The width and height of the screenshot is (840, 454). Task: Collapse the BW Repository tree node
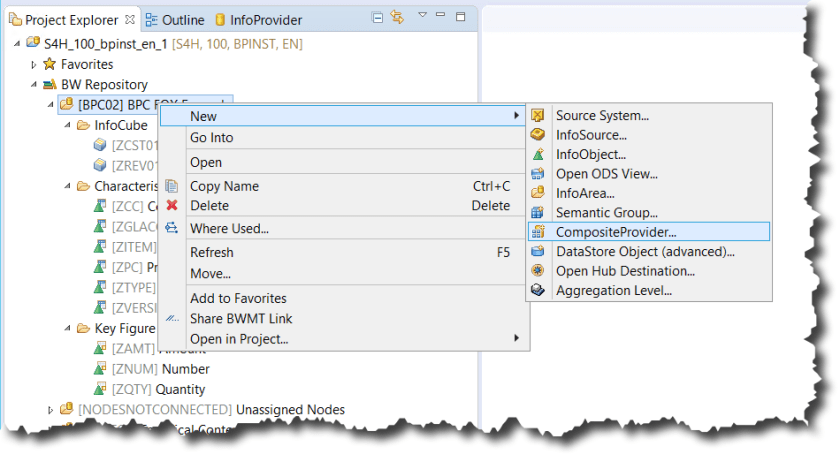[34, 85]
